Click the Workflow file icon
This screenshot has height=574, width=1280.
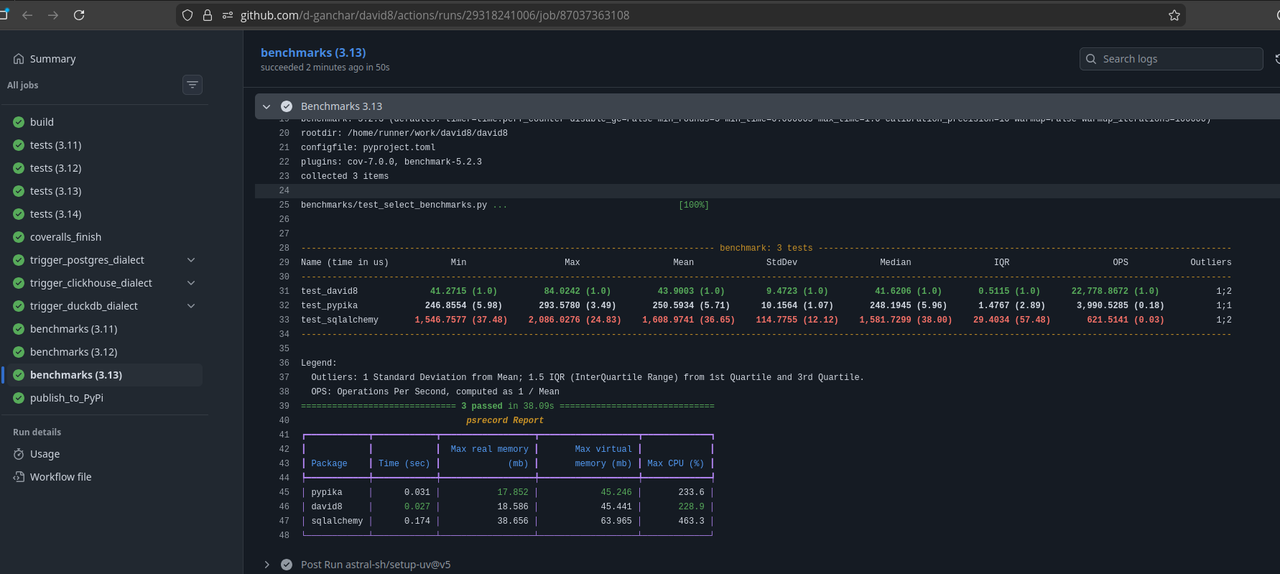[19, 477]
